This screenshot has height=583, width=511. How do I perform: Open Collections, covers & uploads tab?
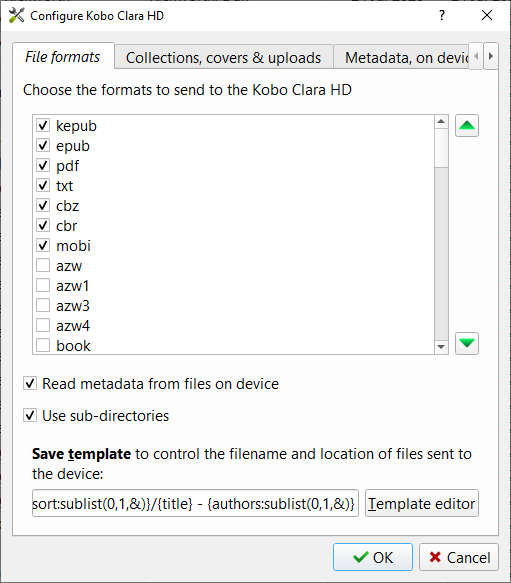224,58
